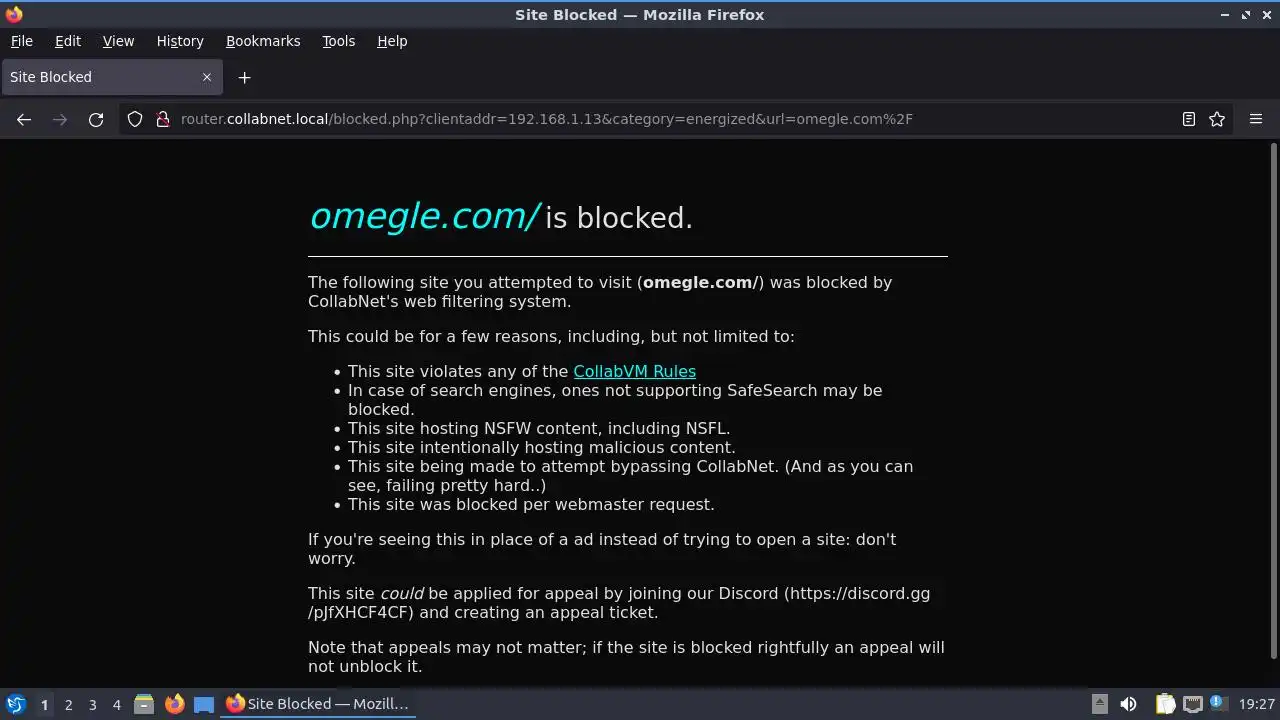Image resolution: width=1280 pixels, height=720 pixels.
Task: Follow the CollabVM Rules link
Action: point(634,371)
